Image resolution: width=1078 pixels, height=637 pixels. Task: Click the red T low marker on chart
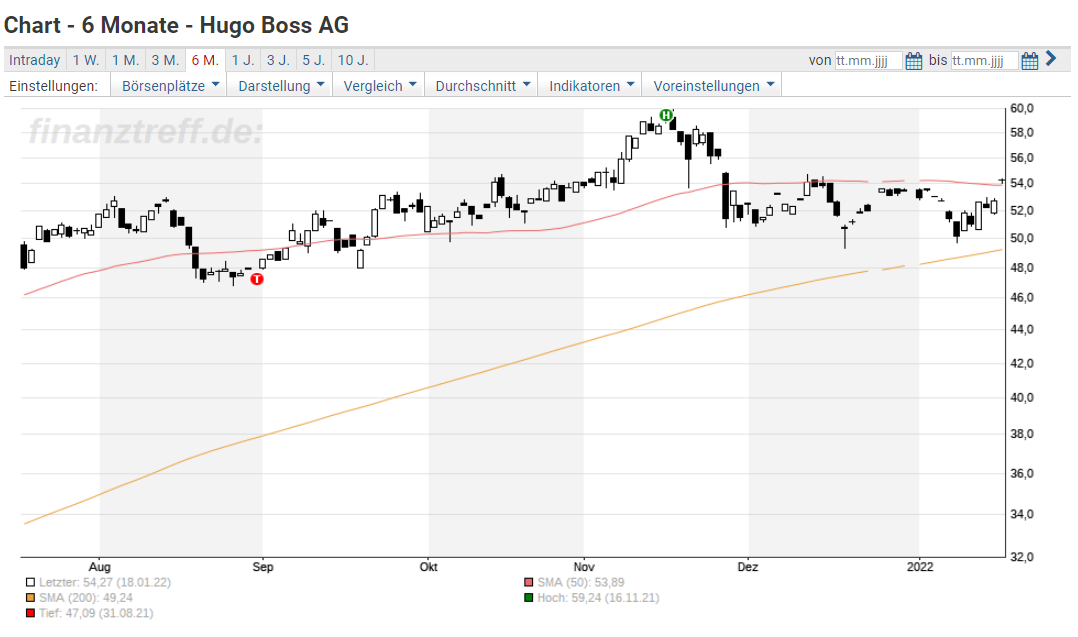tap(257, 279)
